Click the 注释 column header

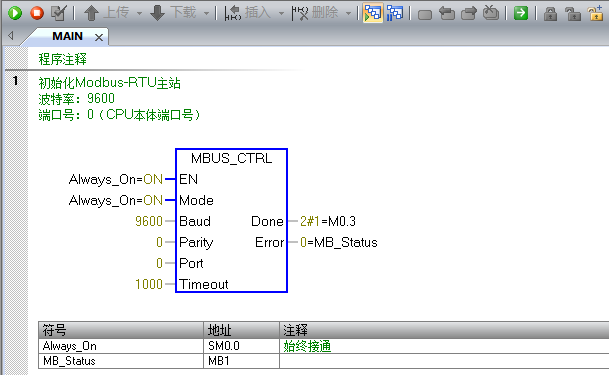point(444,330)
